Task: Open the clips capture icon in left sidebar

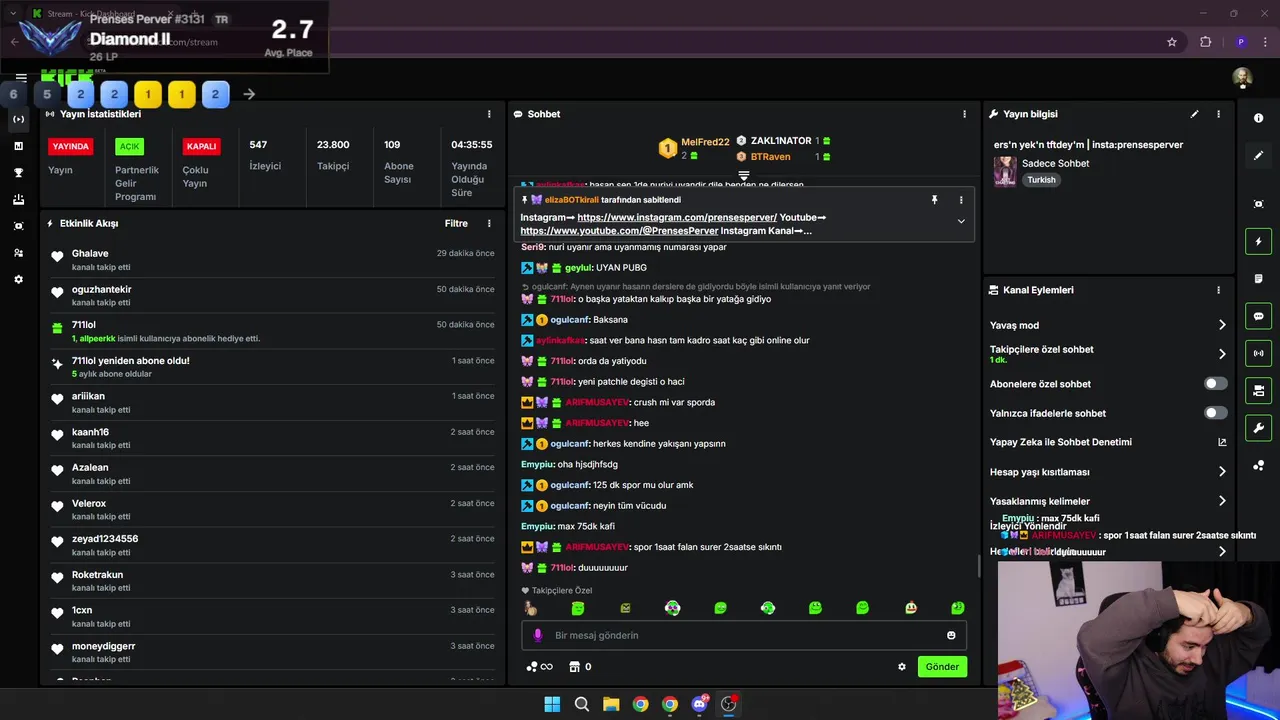Action: tap(18, 226)
